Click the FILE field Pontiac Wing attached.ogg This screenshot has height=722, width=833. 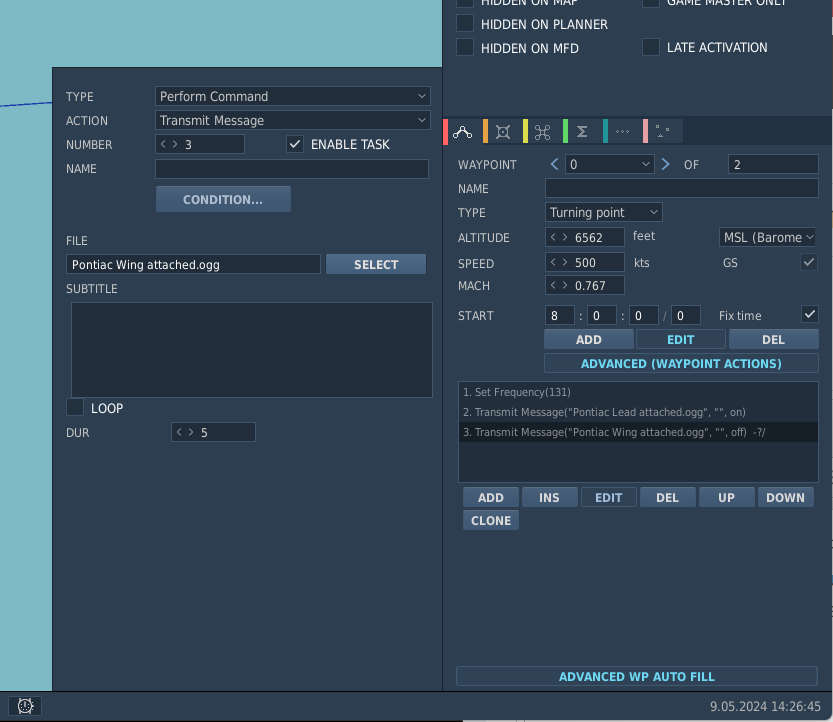(193, 265)
